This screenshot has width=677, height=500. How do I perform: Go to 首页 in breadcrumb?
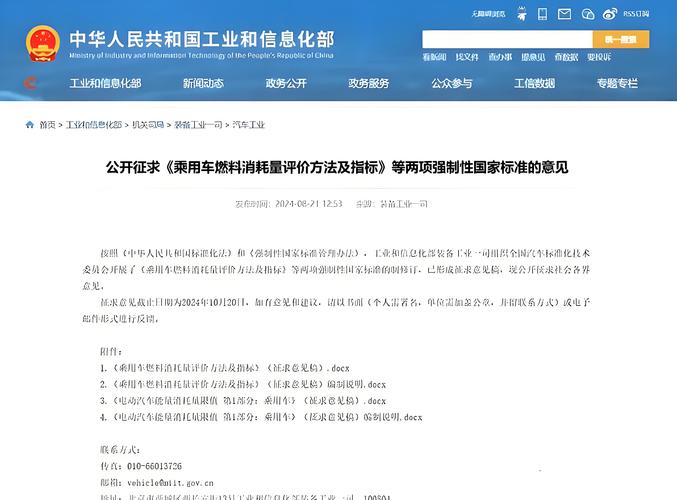click(47, 125)
